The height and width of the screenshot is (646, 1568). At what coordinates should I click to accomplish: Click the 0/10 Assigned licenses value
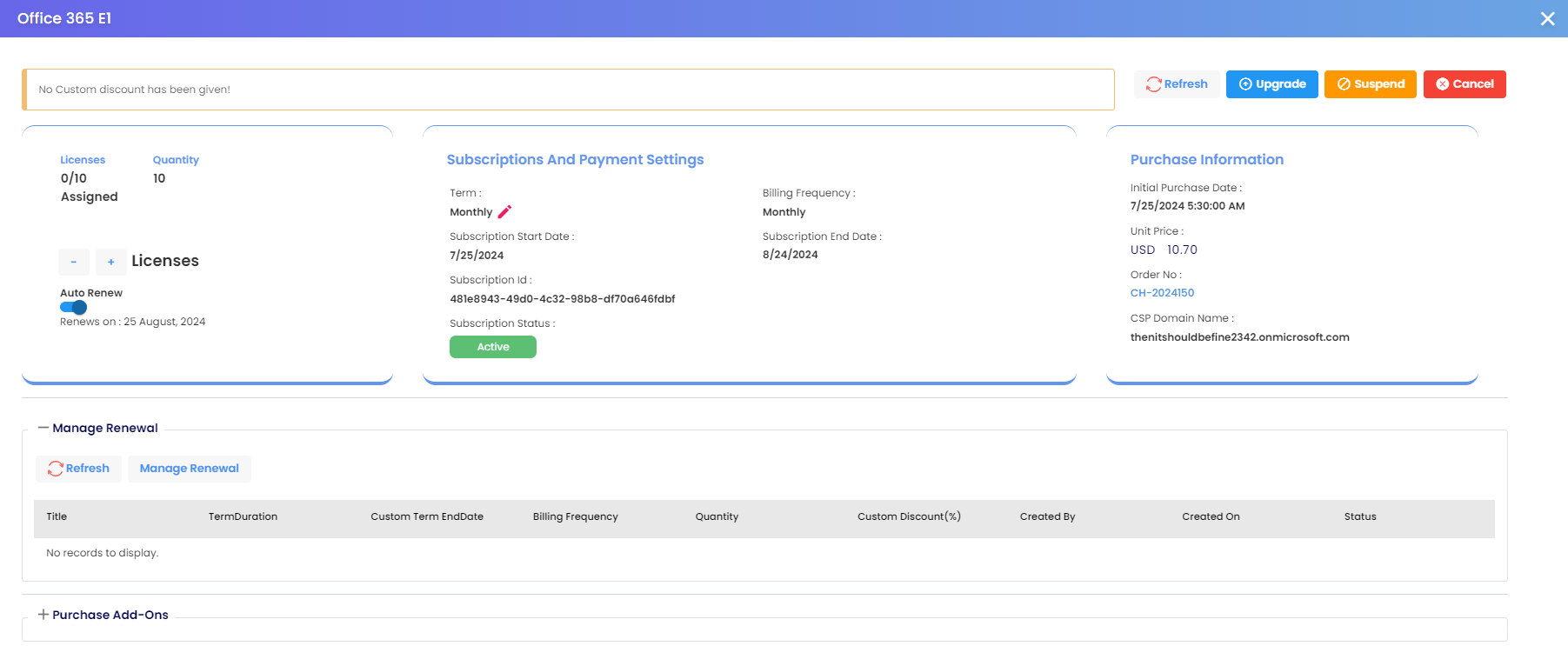click(x=89, y=187)
